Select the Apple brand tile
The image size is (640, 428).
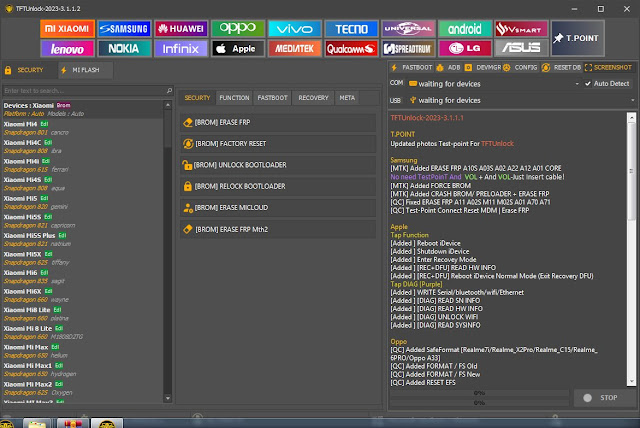pyautogui.click(x=238, y=49)
